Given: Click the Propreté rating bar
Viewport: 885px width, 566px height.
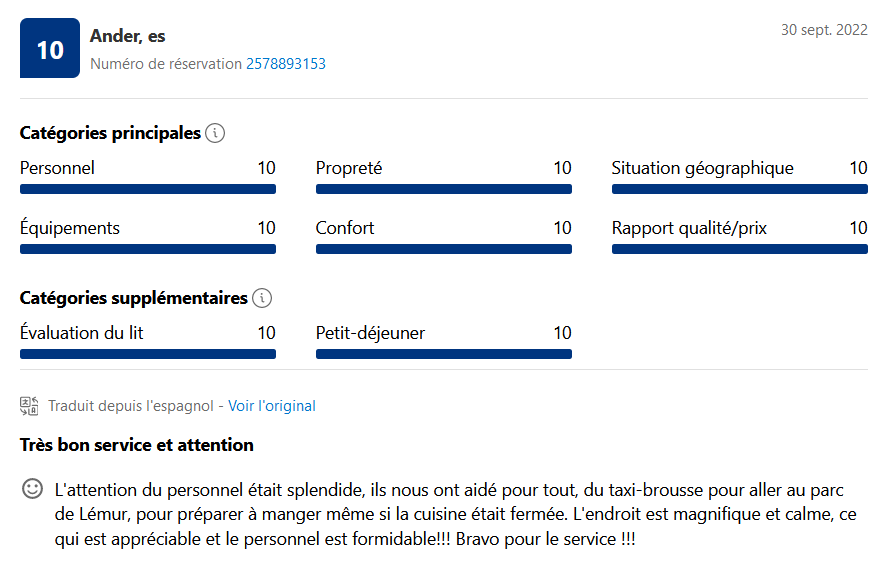Looking at the screenshot, I should (x=444, y=189).
